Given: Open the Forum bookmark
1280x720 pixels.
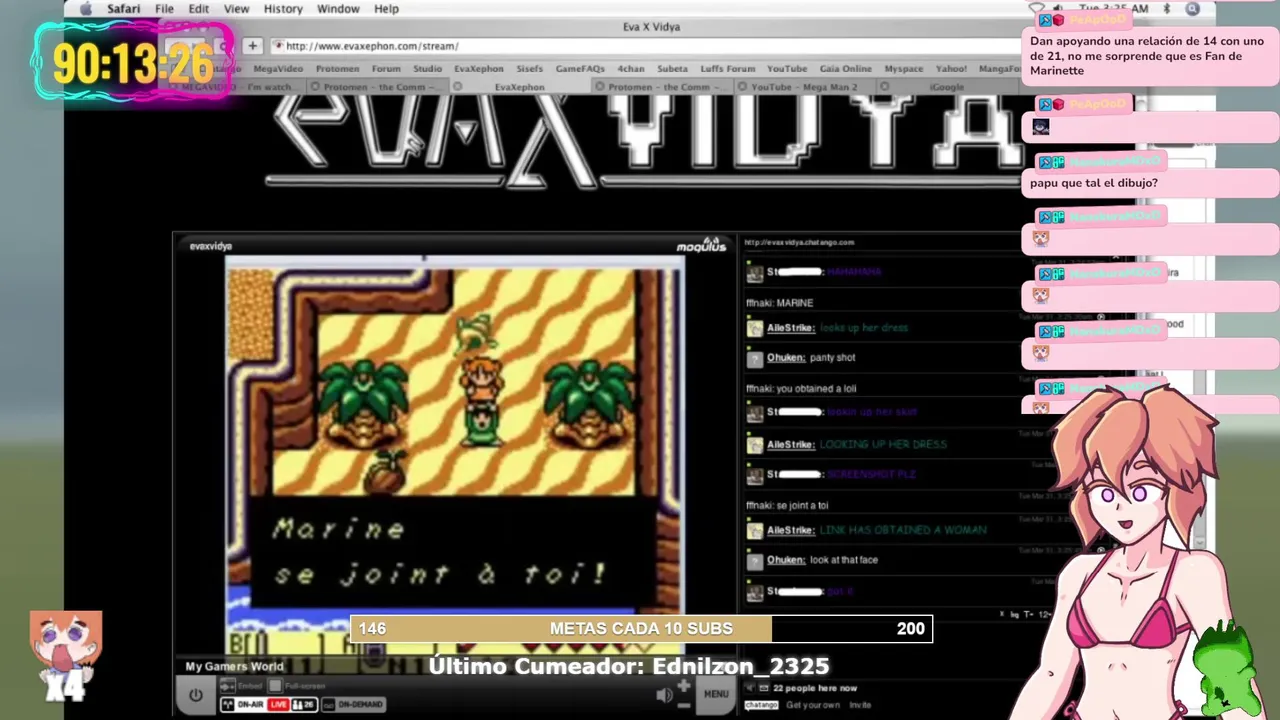Looking at the screenshot, I should click(x=386, y=69).
